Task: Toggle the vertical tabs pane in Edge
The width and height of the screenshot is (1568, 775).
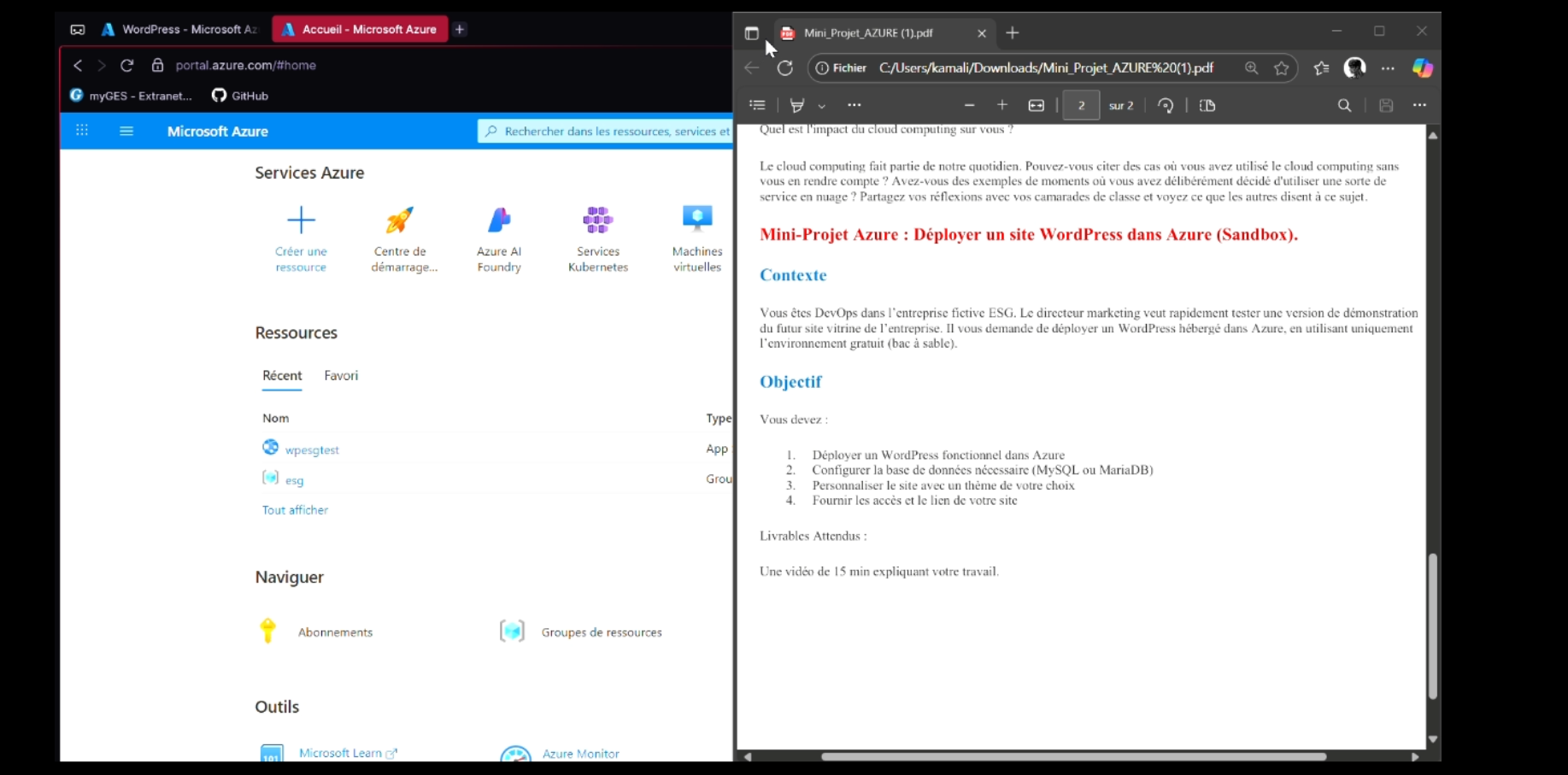Action: 752,33
